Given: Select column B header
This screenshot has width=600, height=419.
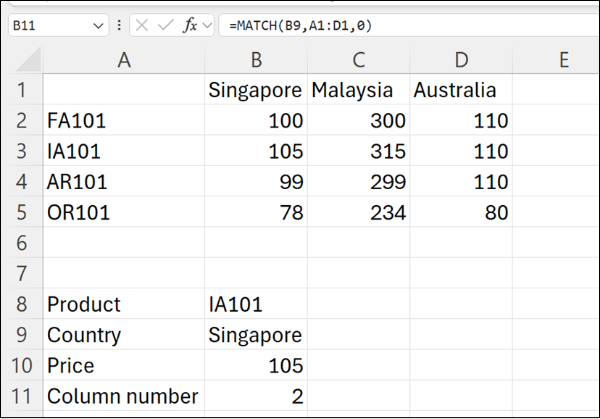Looking at the screenshot, I should pos(256,60).
